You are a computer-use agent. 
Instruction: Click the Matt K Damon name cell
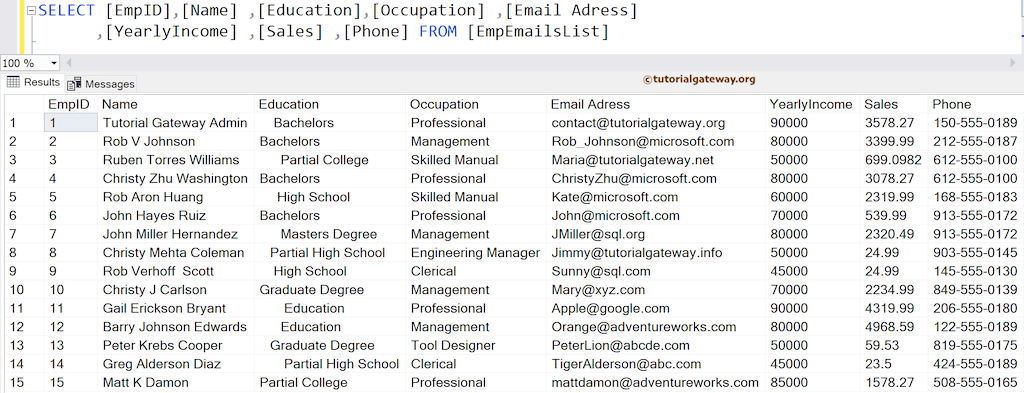tap(176, 383)
